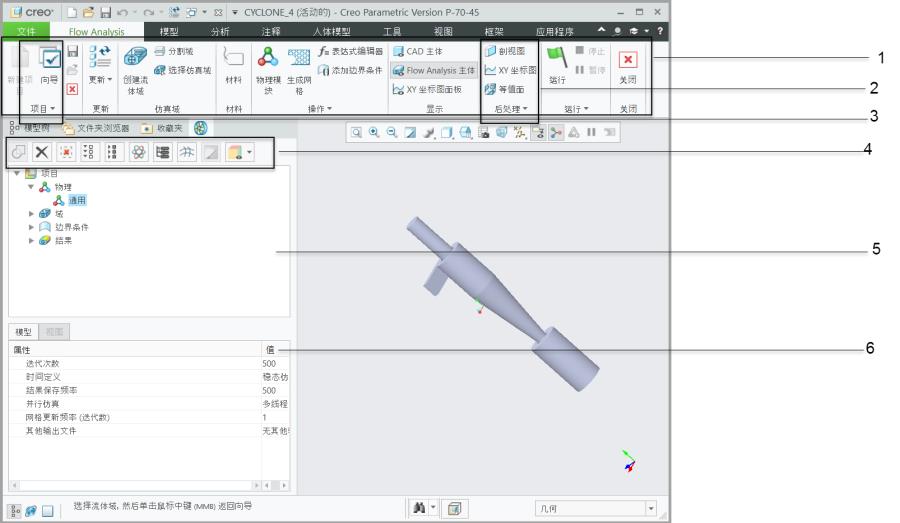Click the 添加边界条件 add boundary condition button
This screenshot has height=523, width=900.
tap(350, 70)
